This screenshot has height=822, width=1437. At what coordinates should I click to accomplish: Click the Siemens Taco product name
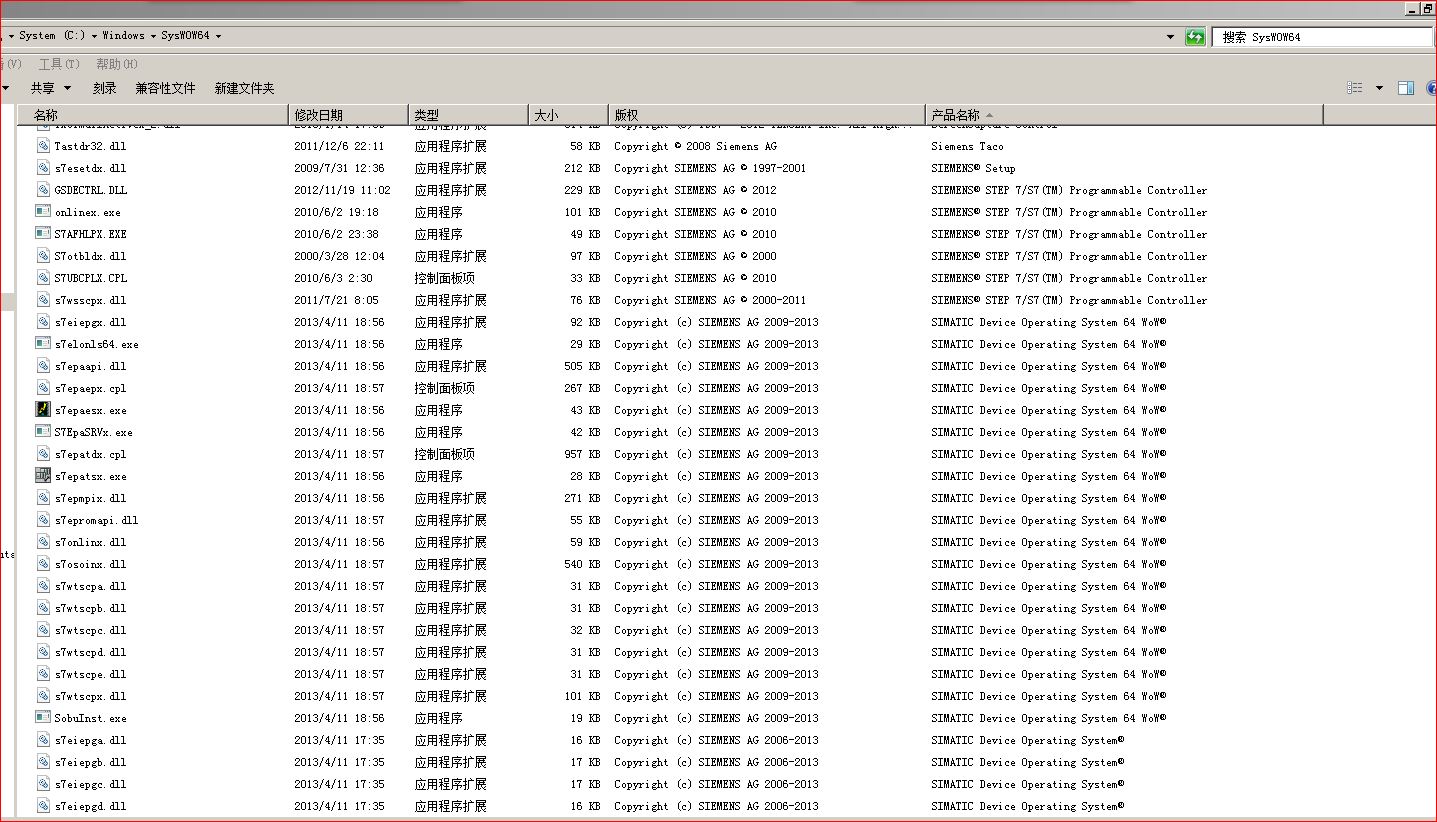pos(967,146)
